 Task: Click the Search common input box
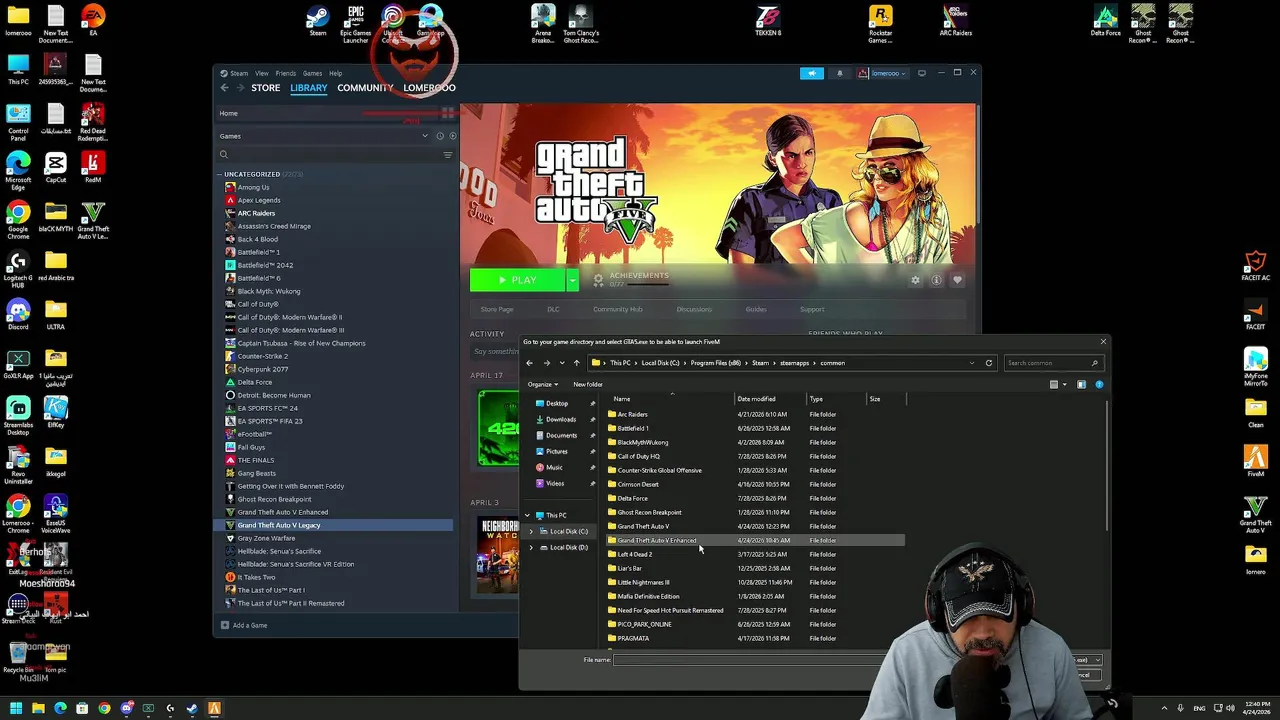(x=1054, y=363)
